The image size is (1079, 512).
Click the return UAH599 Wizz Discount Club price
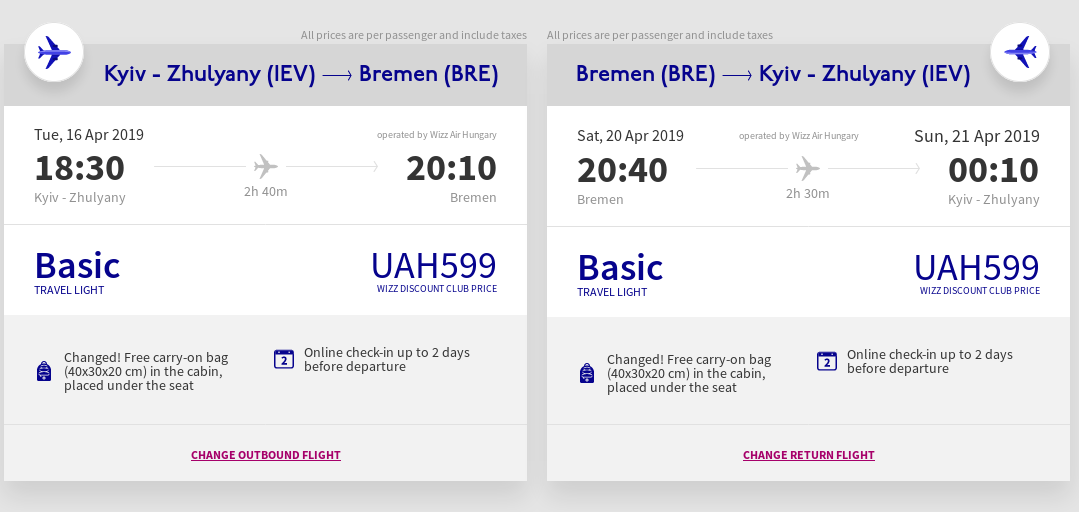pyautogui.click(x=977, y=274)
